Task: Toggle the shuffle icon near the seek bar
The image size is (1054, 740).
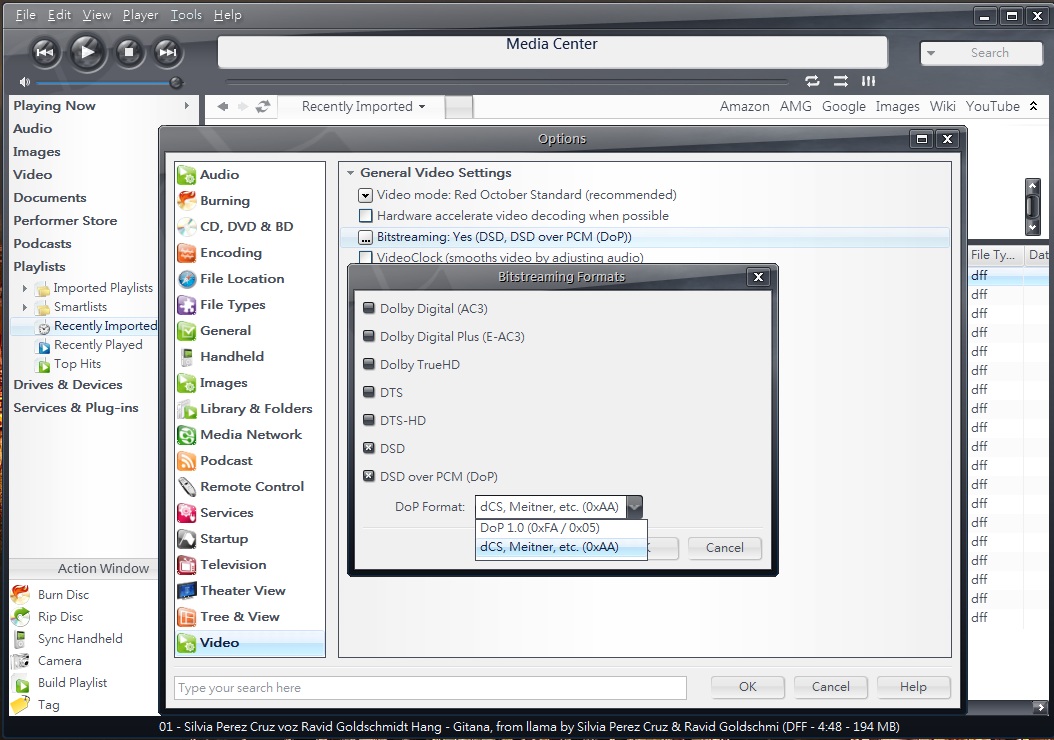Action: (x=841, y=81)
